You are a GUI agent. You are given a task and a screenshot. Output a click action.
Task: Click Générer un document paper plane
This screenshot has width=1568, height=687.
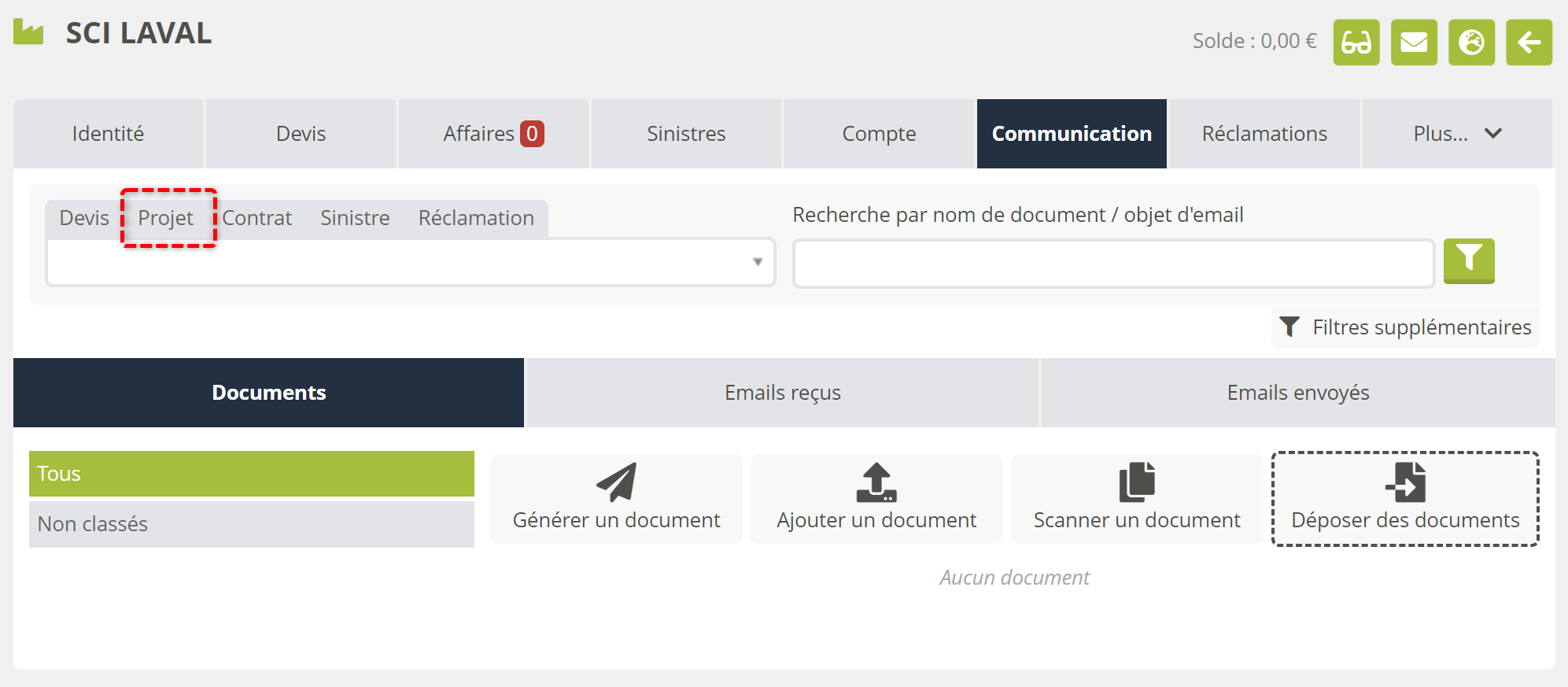(x=616, y=498)
